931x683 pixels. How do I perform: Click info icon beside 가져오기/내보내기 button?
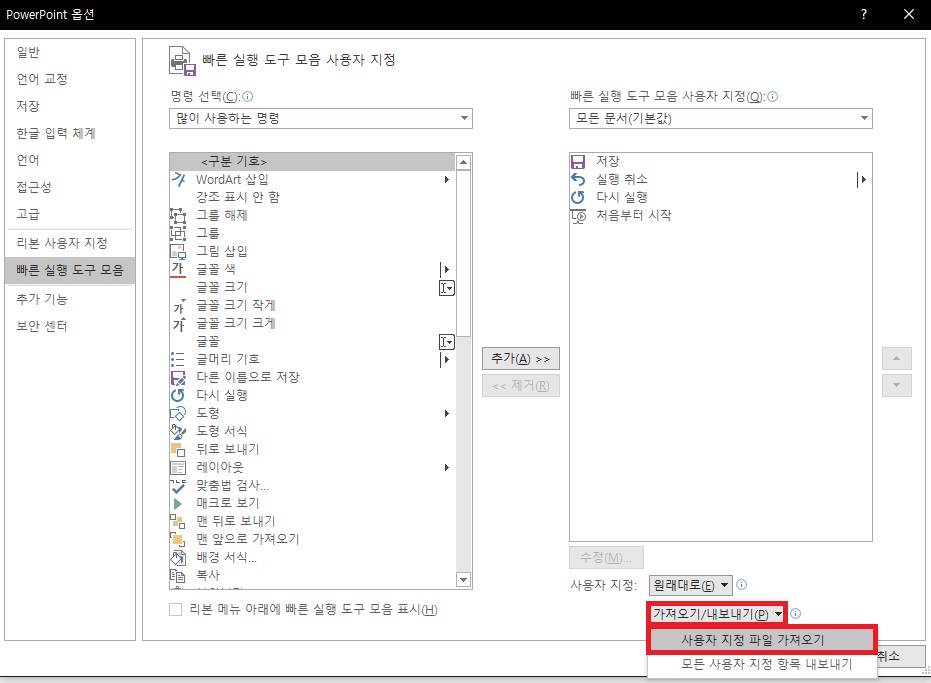tap(796, 614)
